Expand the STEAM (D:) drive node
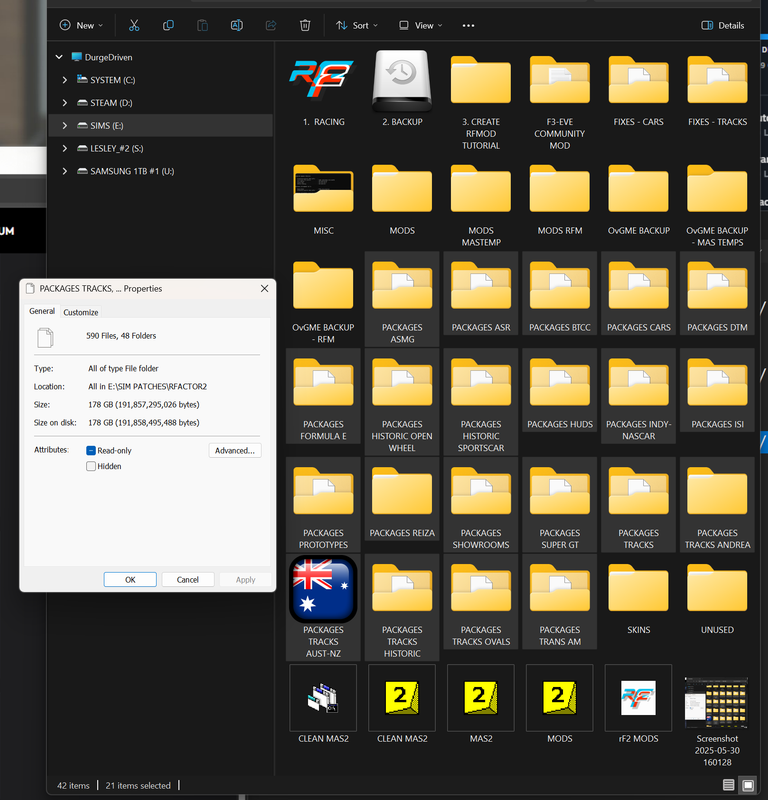 (64, 103)
